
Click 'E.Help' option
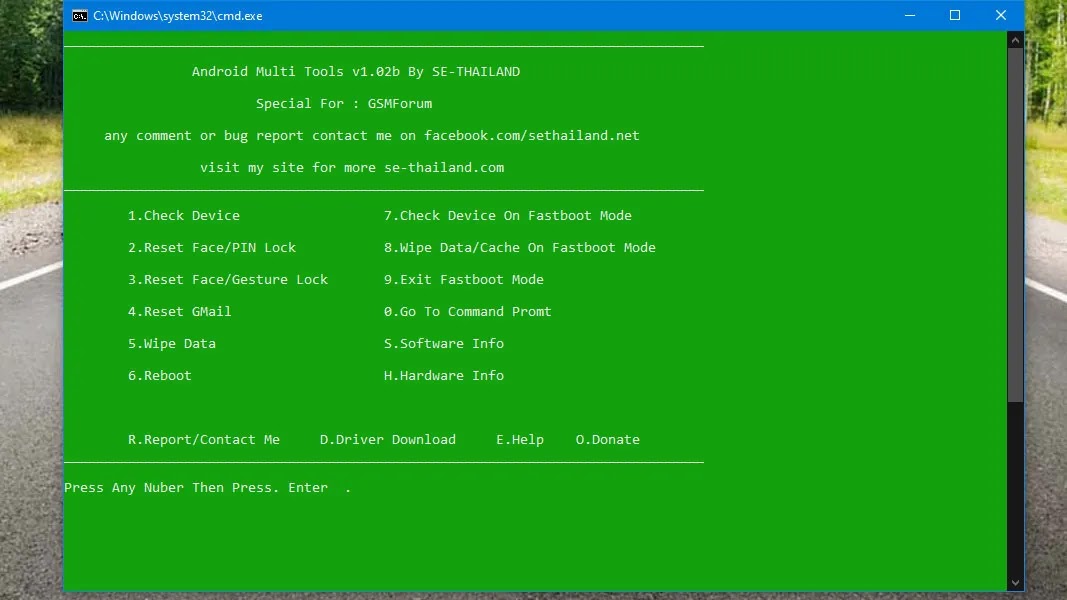point(520,439)
